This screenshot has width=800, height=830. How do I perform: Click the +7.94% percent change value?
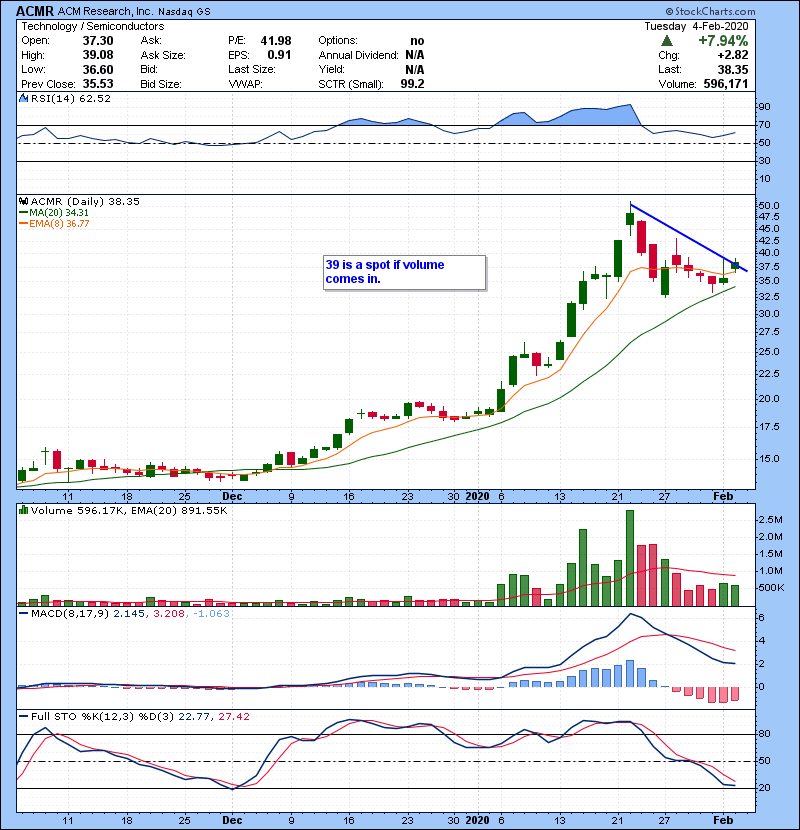point(723,41)
